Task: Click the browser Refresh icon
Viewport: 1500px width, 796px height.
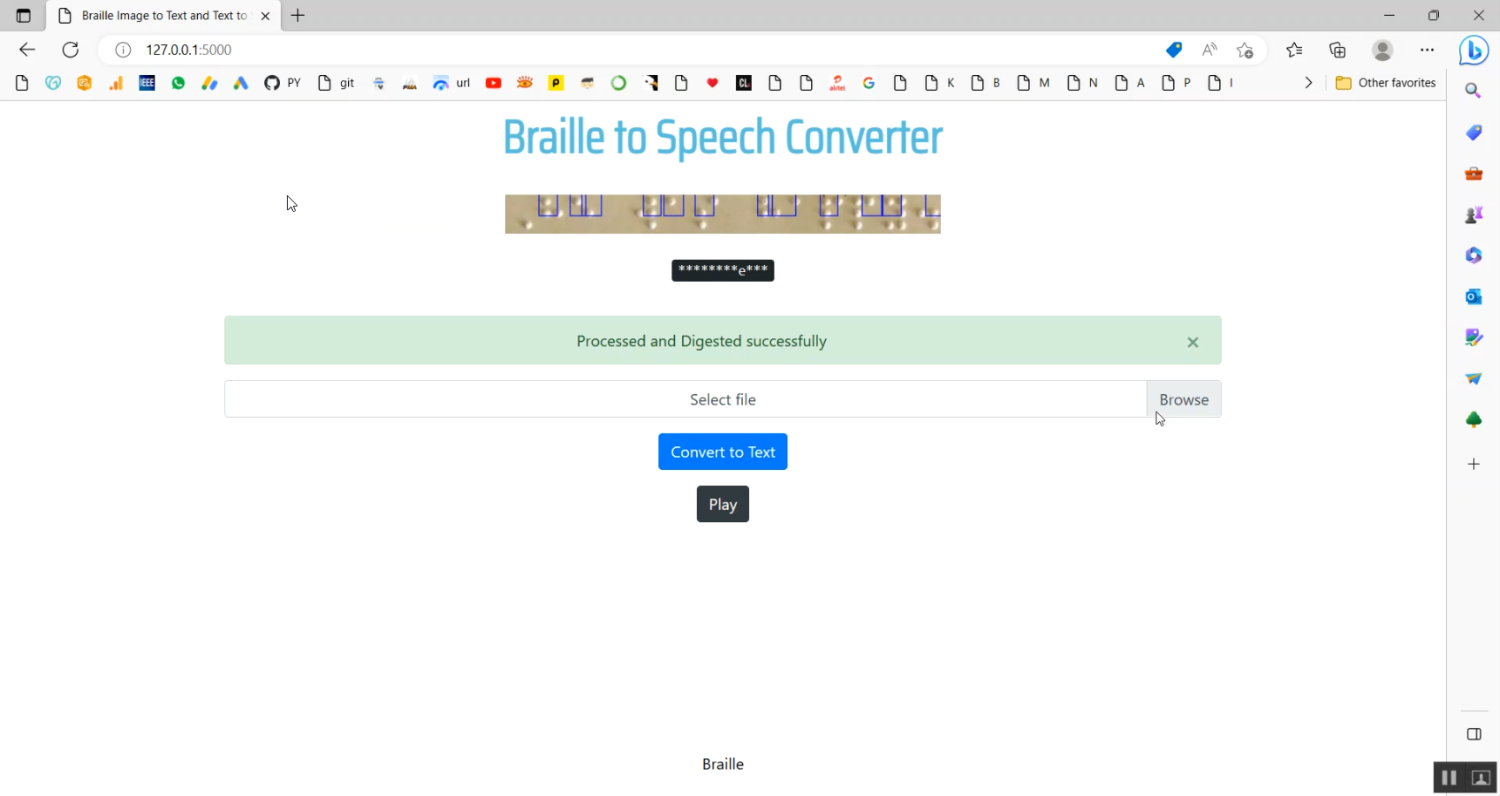Action: 70,50
